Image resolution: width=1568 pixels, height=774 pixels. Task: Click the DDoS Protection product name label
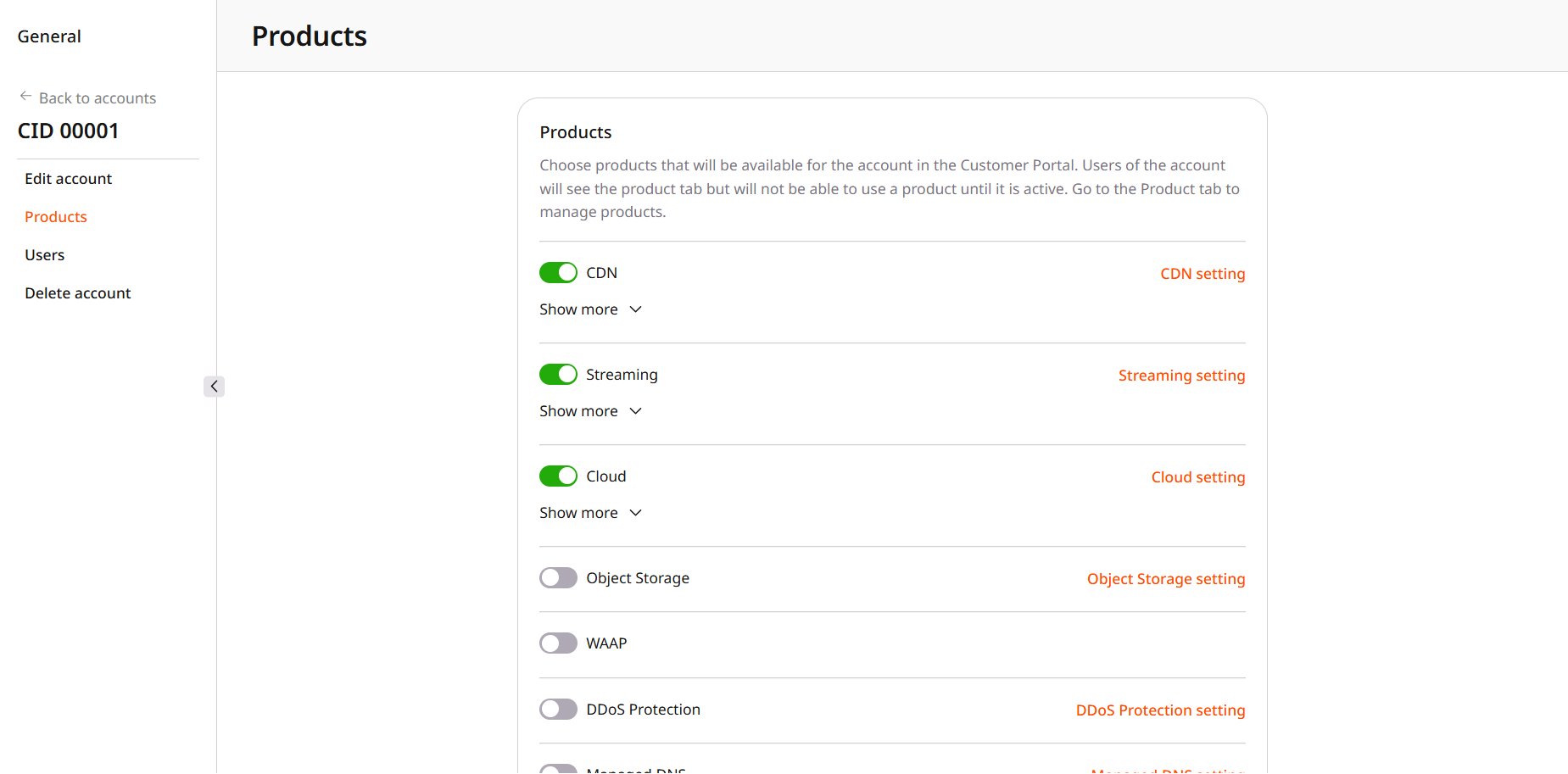(x=644, y=710)
